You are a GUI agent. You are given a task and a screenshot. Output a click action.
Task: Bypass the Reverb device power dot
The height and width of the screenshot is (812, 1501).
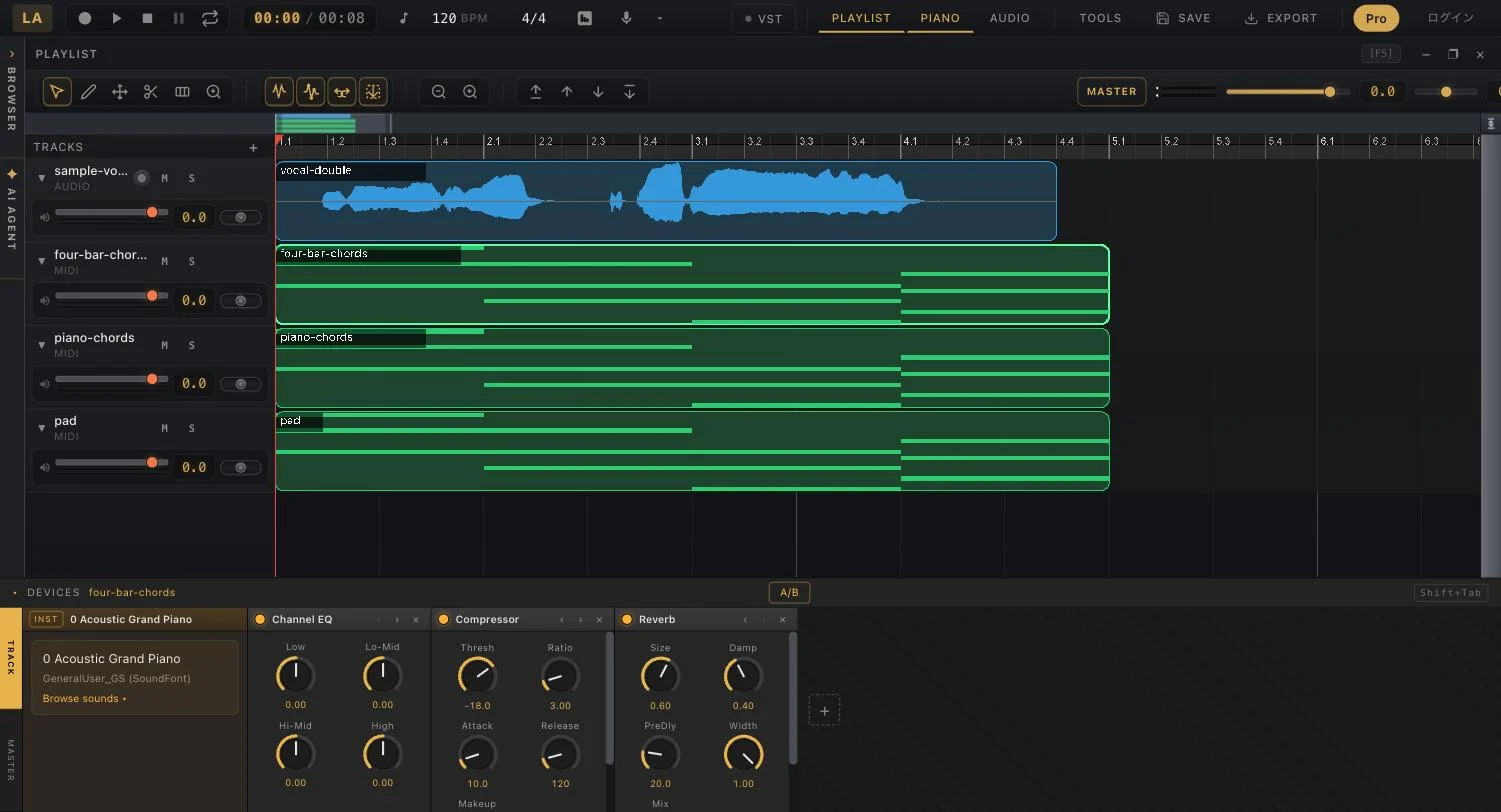pyautogui.click(x=627, y=620)
